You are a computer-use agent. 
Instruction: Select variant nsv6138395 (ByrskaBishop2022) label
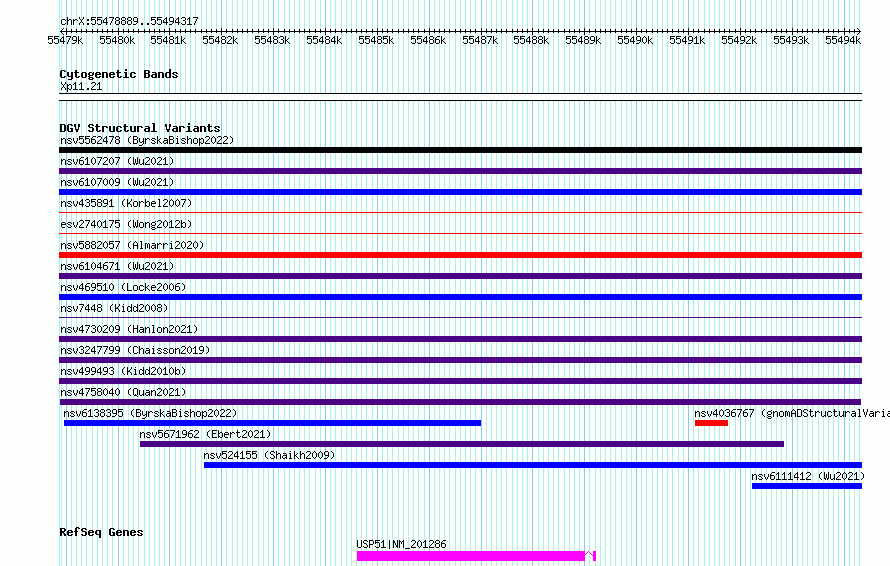click(150, 413)
